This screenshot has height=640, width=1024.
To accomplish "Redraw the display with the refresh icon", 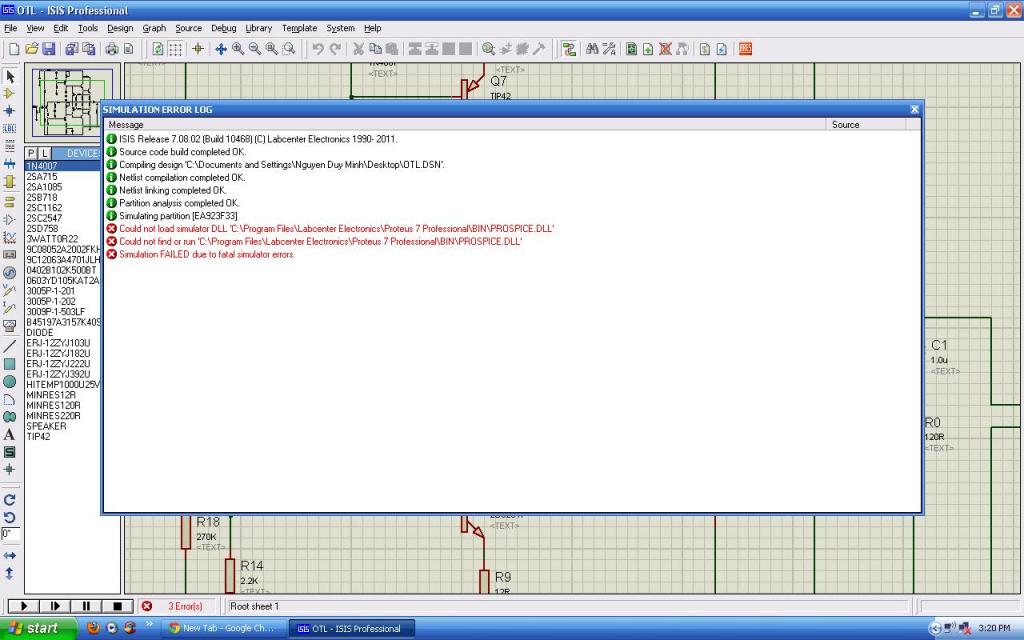I will pos(157,49).
